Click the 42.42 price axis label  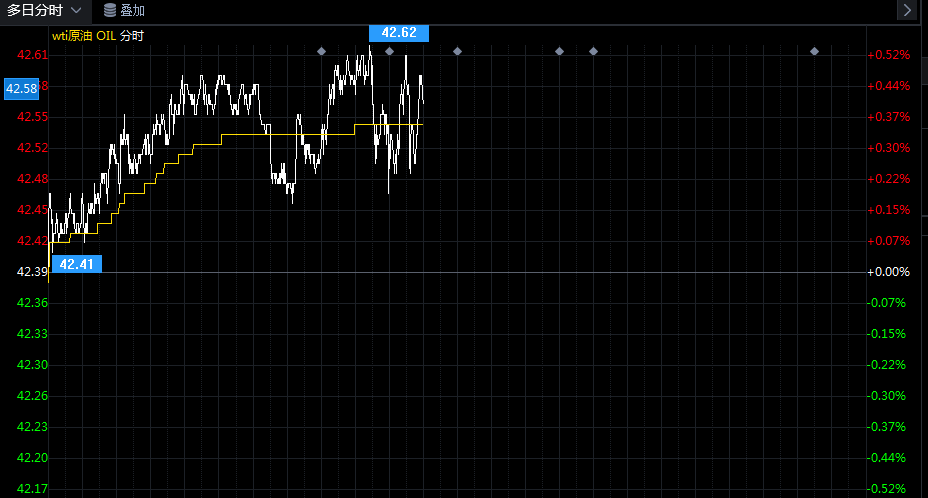click(33, 240)
